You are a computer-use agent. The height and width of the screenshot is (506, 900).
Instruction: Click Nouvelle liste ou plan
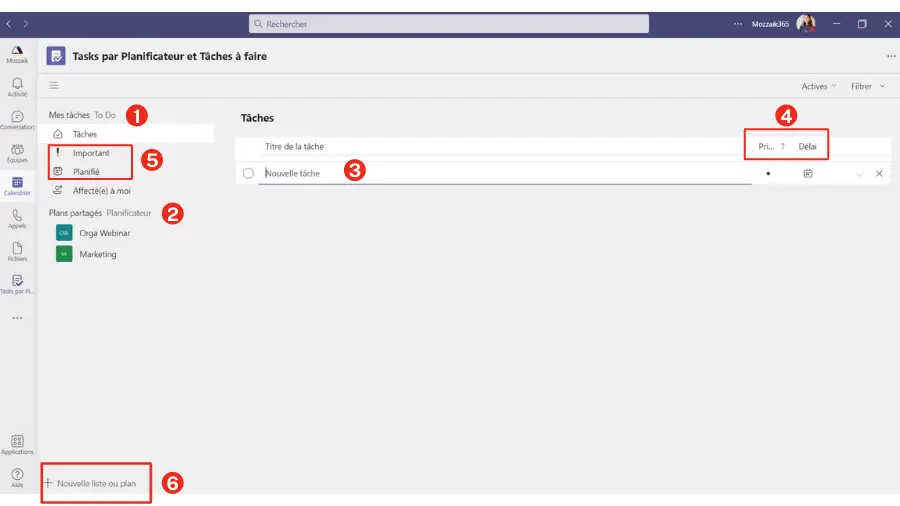click(x=91, y=484)
